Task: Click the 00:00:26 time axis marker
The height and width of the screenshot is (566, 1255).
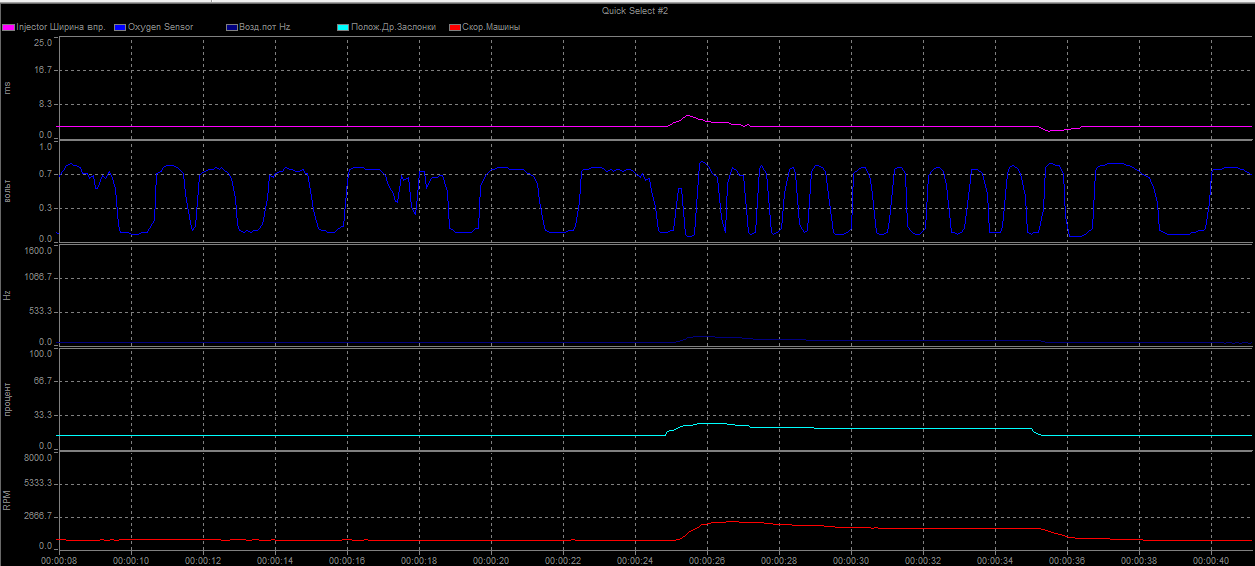Action: tap(706, 561)
